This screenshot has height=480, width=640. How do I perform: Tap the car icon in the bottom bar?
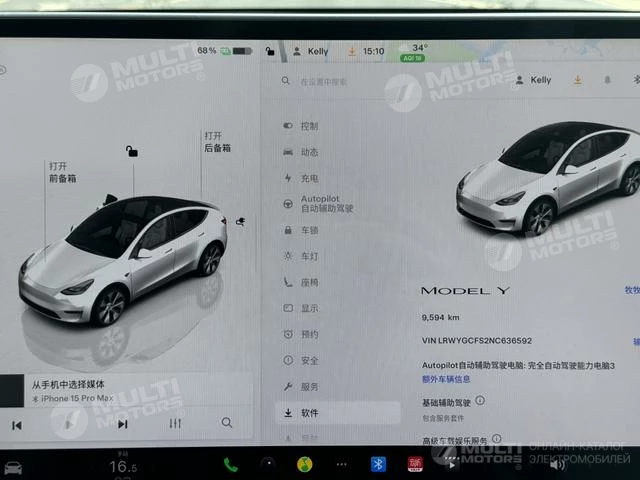[12, 468]
